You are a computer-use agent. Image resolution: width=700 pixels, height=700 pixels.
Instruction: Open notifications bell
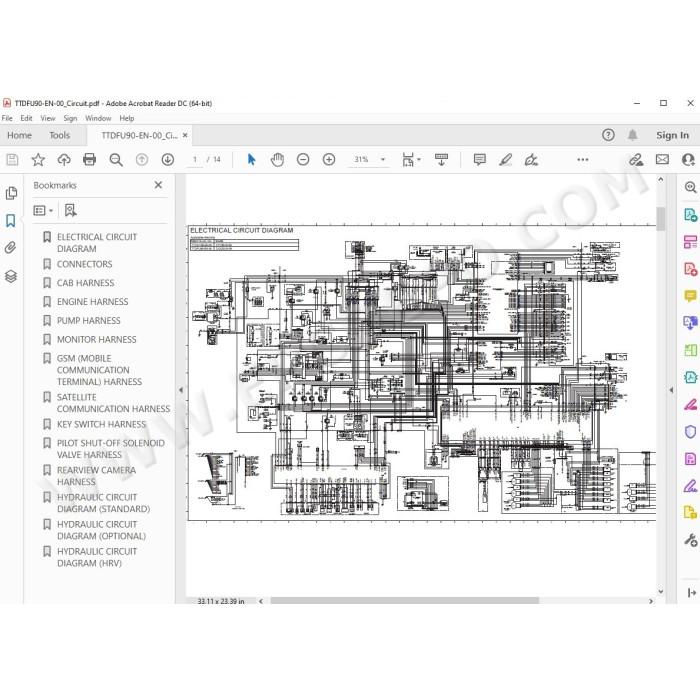(633, 135)
